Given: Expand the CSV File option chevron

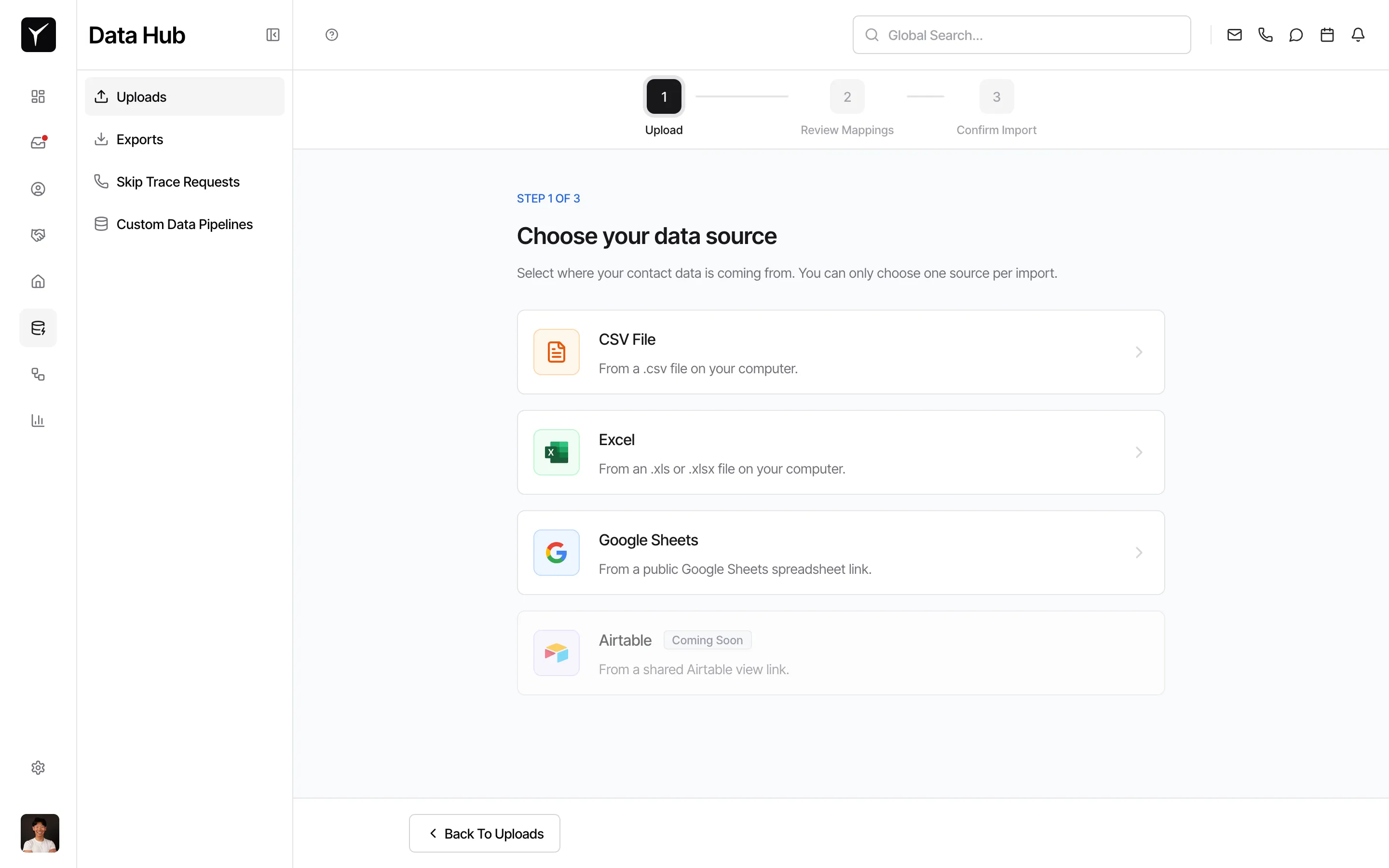Looking at the screenshot, I should pyautogui.click(x=1139, y=352).
